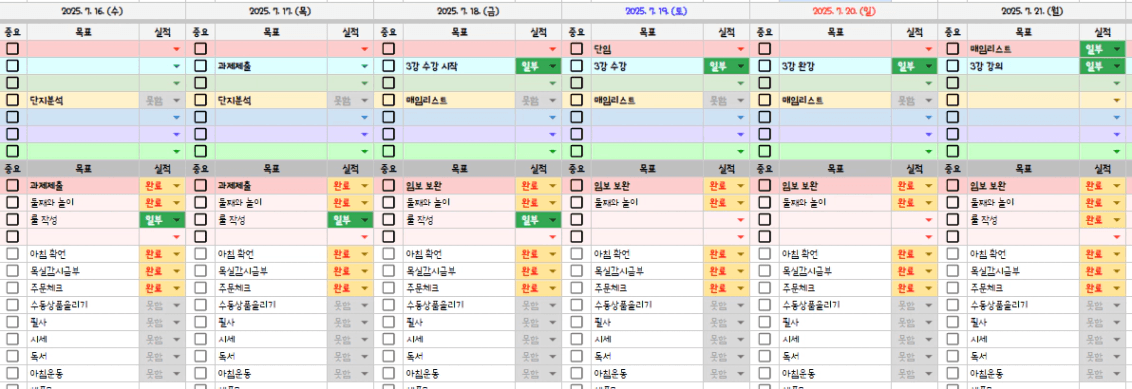The width and height of the screenshot is (1132, 389).
Task: Select 아침 확언 cell on 7. 21 (월)
Action: 1024,254
